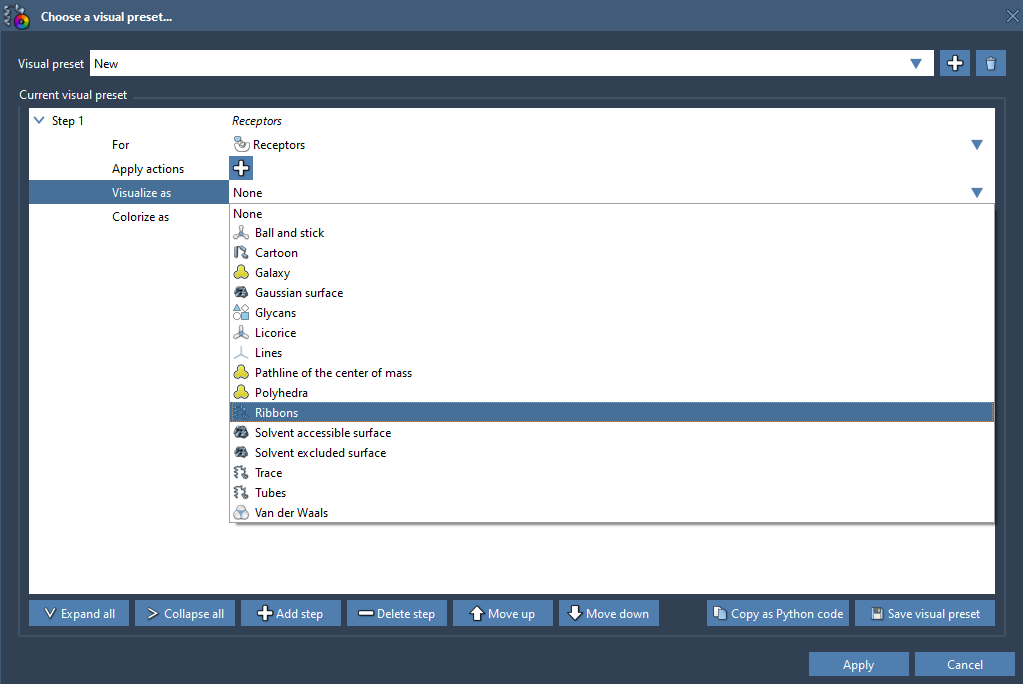Collapse the Step 1 tree node
Screen dimensions: 1023x684
39,121
